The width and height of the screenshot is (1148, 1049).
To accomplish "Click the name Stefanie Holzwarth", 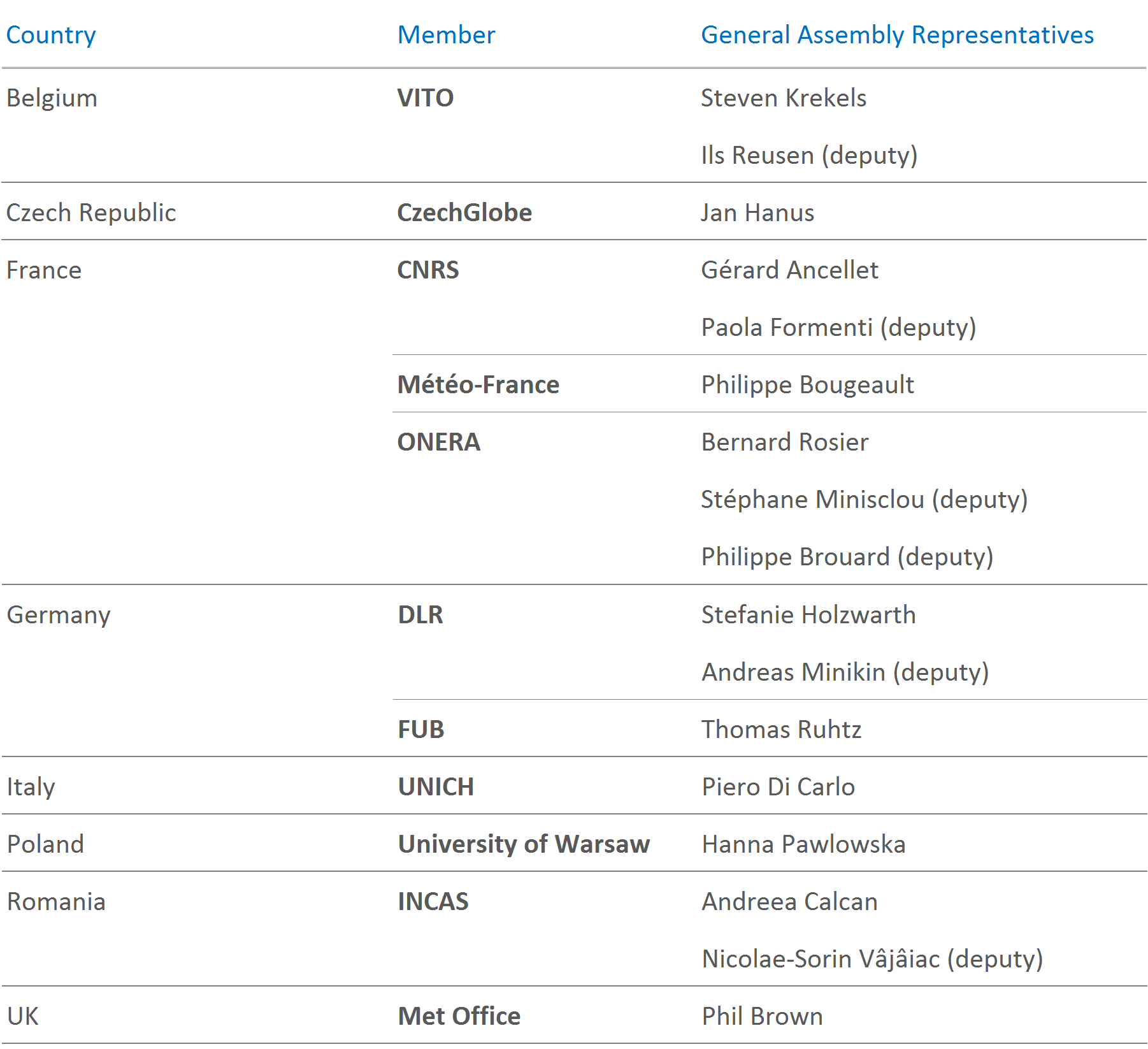I will (x=808, y=615).
